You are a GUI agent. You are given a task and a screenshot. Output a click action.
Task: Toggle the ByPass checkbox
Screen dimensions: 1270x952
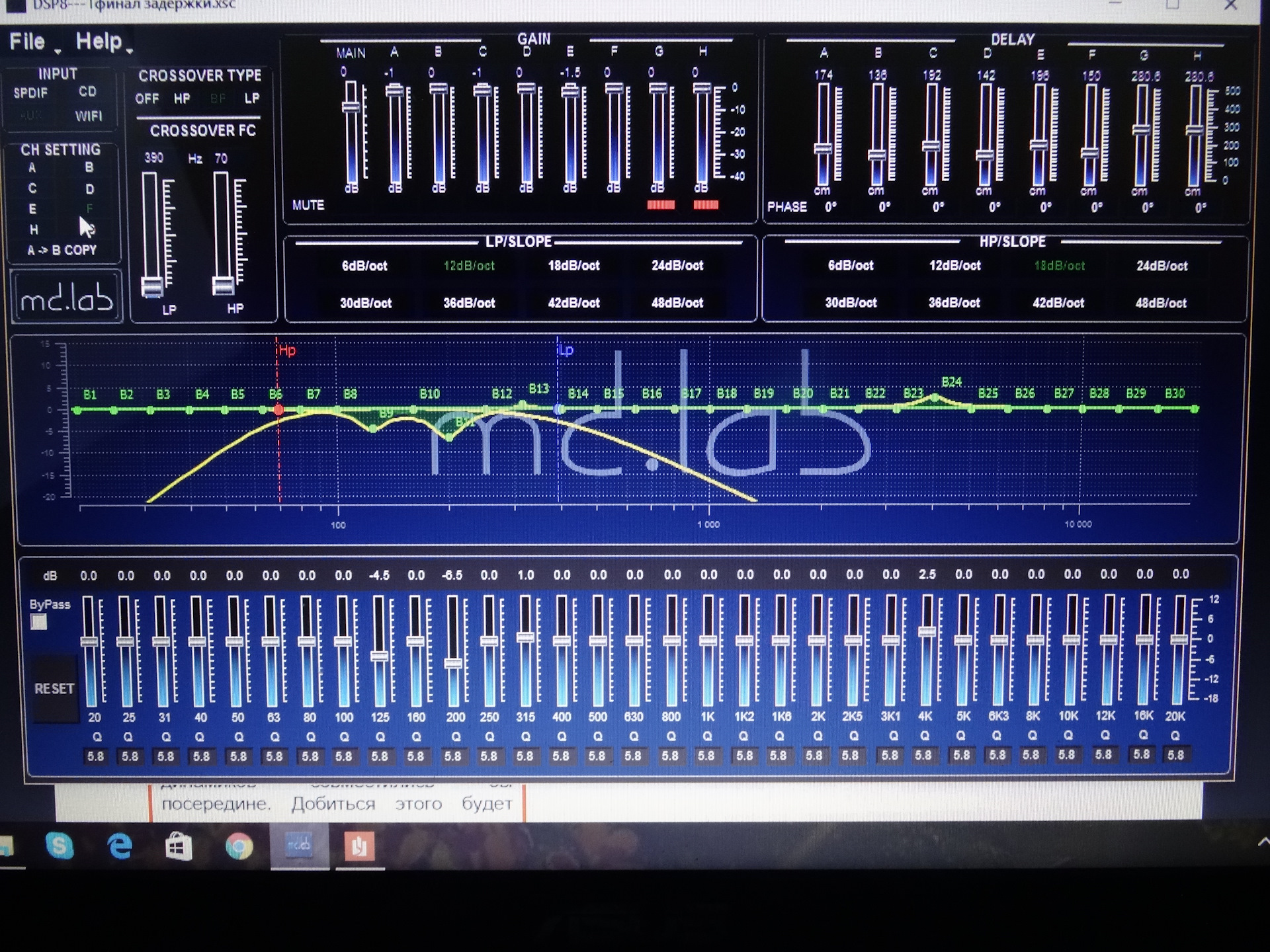39,622
